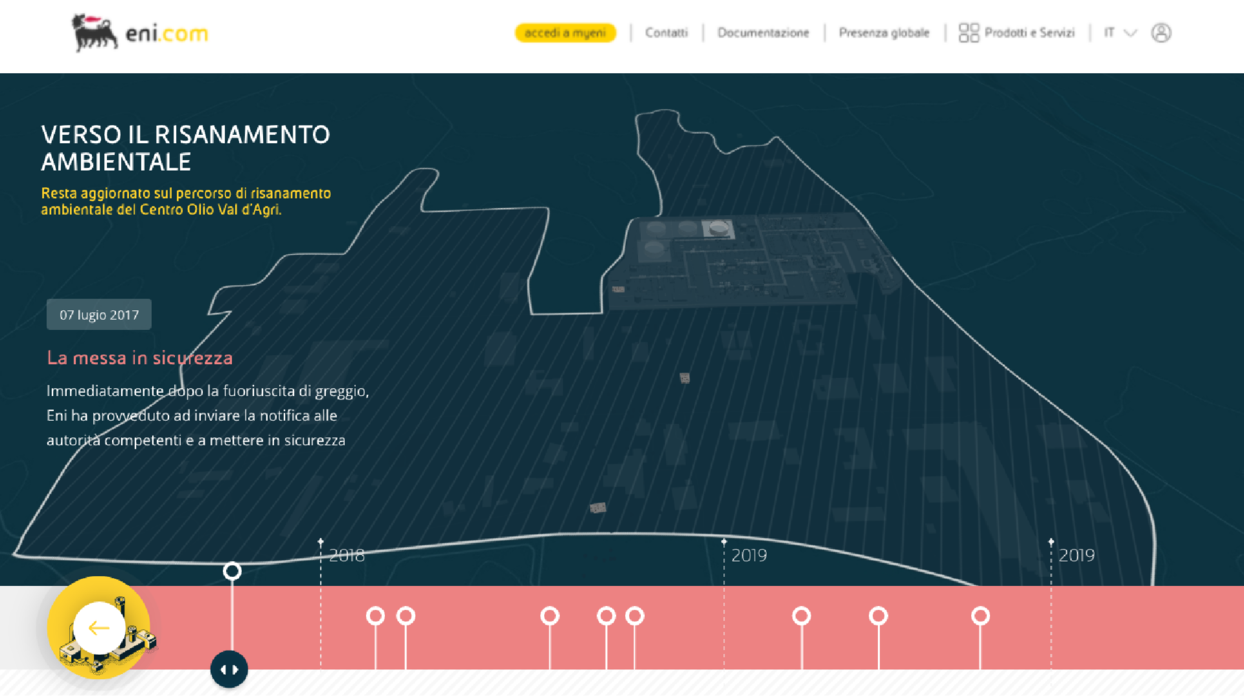Open the Documentazione menu item

763,33
